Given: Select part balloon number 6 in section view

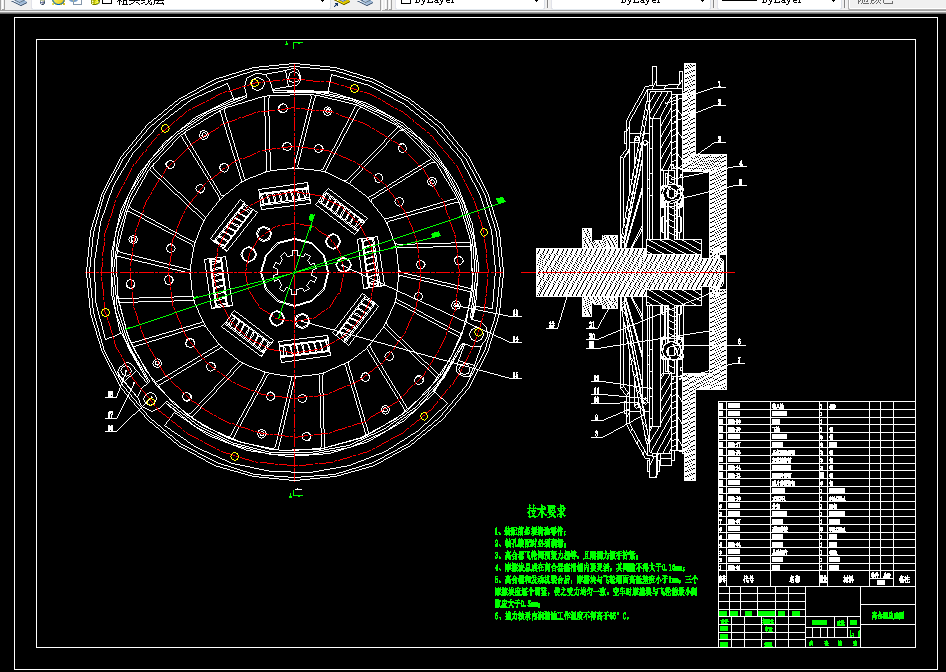Looking at the screenshot, I should coord(739,342).
